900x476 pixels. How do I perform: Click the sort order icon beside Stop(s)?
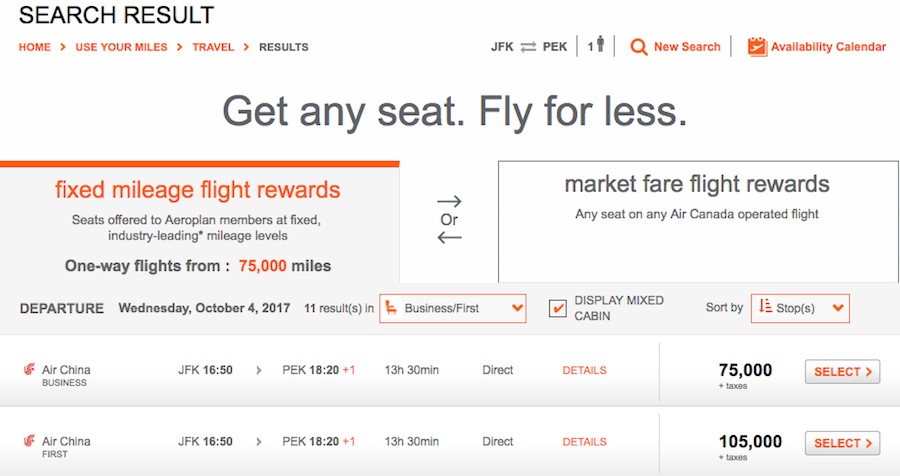[x=765, y=306]
